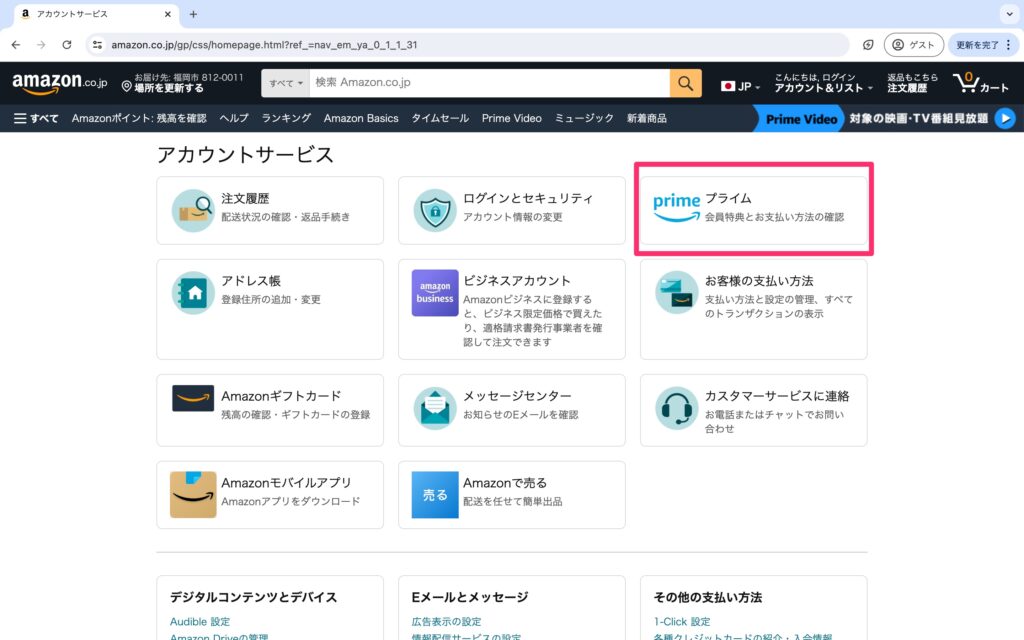This screenshot has height=640, width=1024.
Task: Click the ゲスト profile button
Action: (x=914, y=44)
